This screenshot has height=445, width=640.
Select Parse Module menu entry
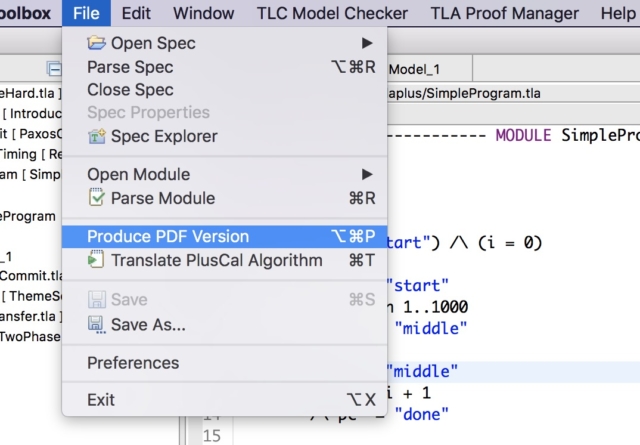click(x=224, y=198)
